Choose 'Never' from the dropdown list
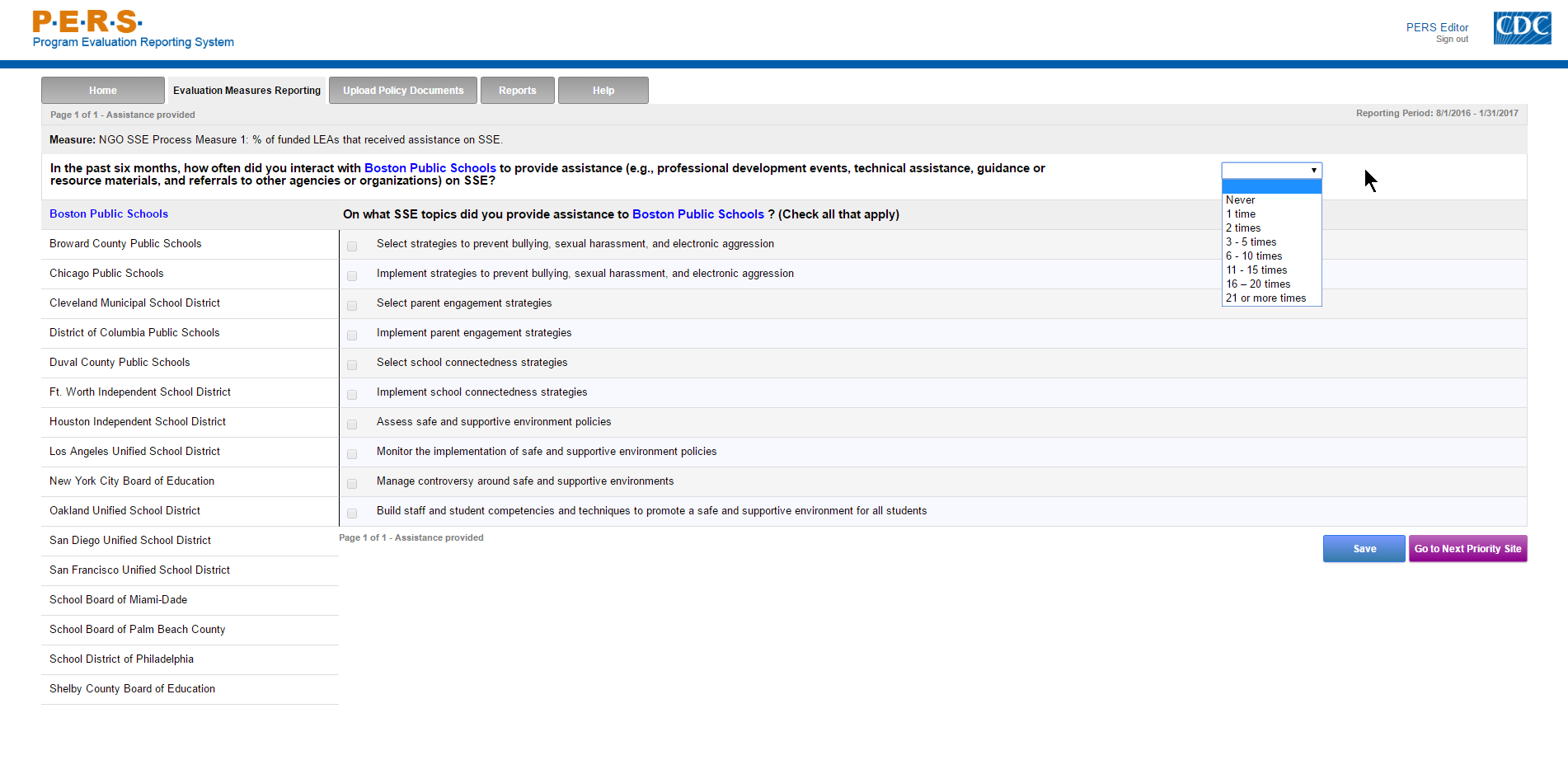This screenshot has width=1568, height=760. [1272, 200]
